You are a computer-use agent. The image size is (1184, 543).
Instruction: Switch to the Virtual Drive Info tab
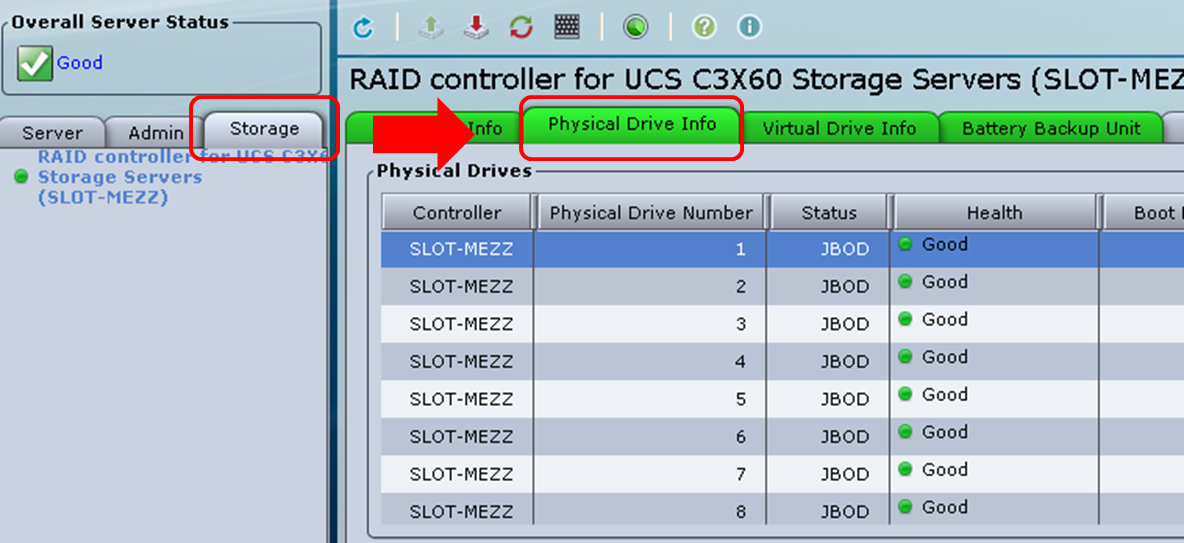click(x=839, y=128)
